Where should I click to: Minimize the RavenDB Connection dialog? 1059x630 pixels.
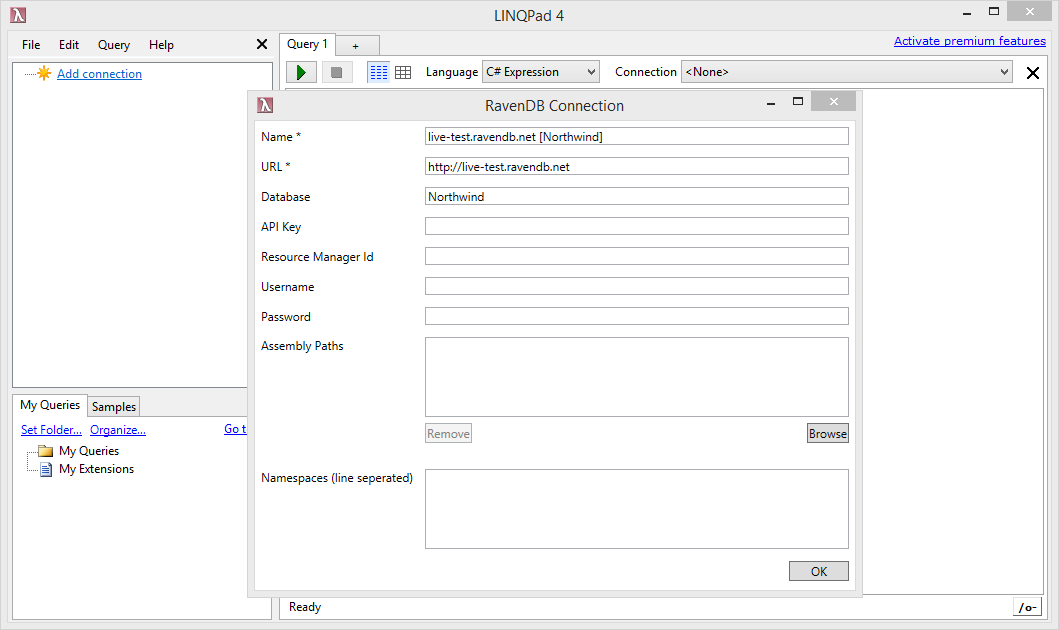pos(771,102)
